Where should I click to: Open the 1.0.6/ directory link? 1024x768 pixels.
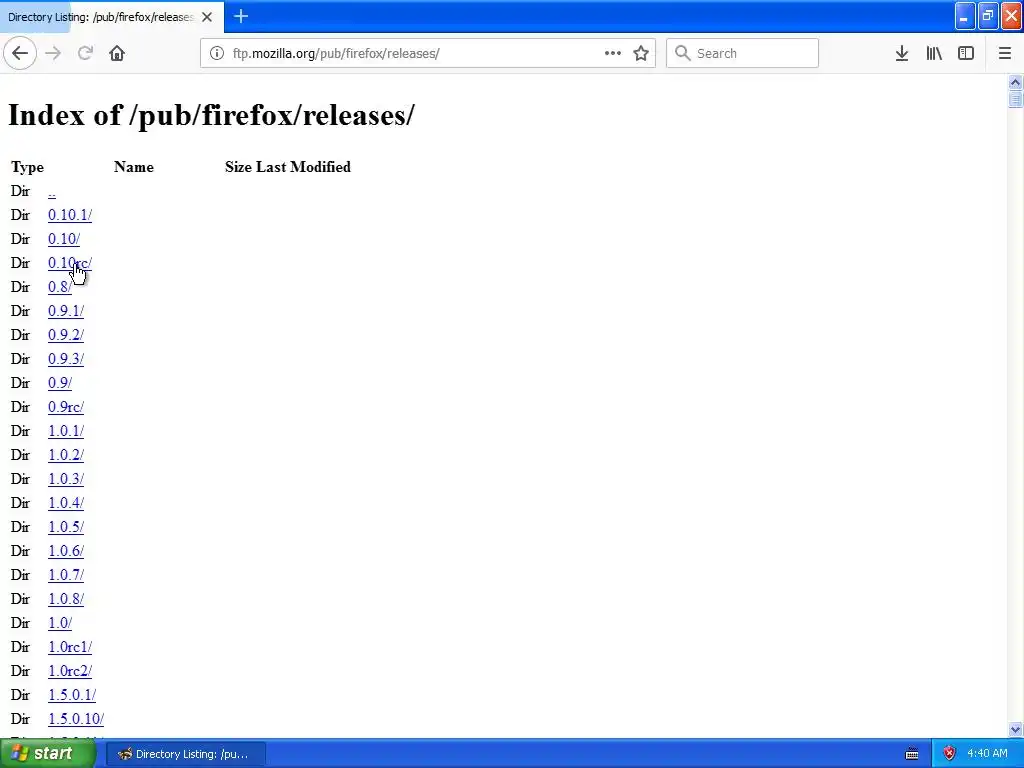tap(66, 551)
